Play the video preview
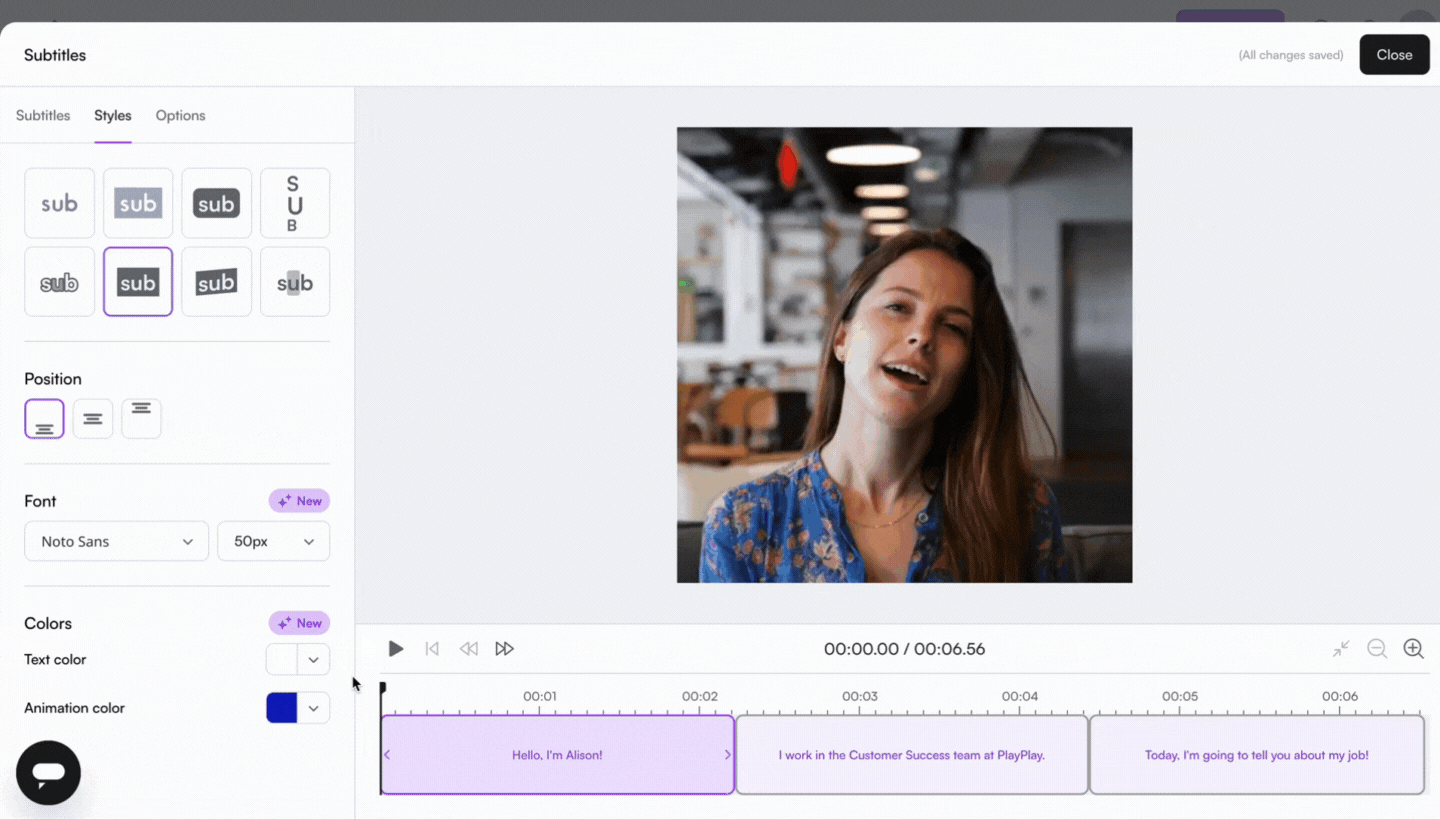Viewport: 1440px width, 820px height. pyautogui.click(x=396, y=649)
